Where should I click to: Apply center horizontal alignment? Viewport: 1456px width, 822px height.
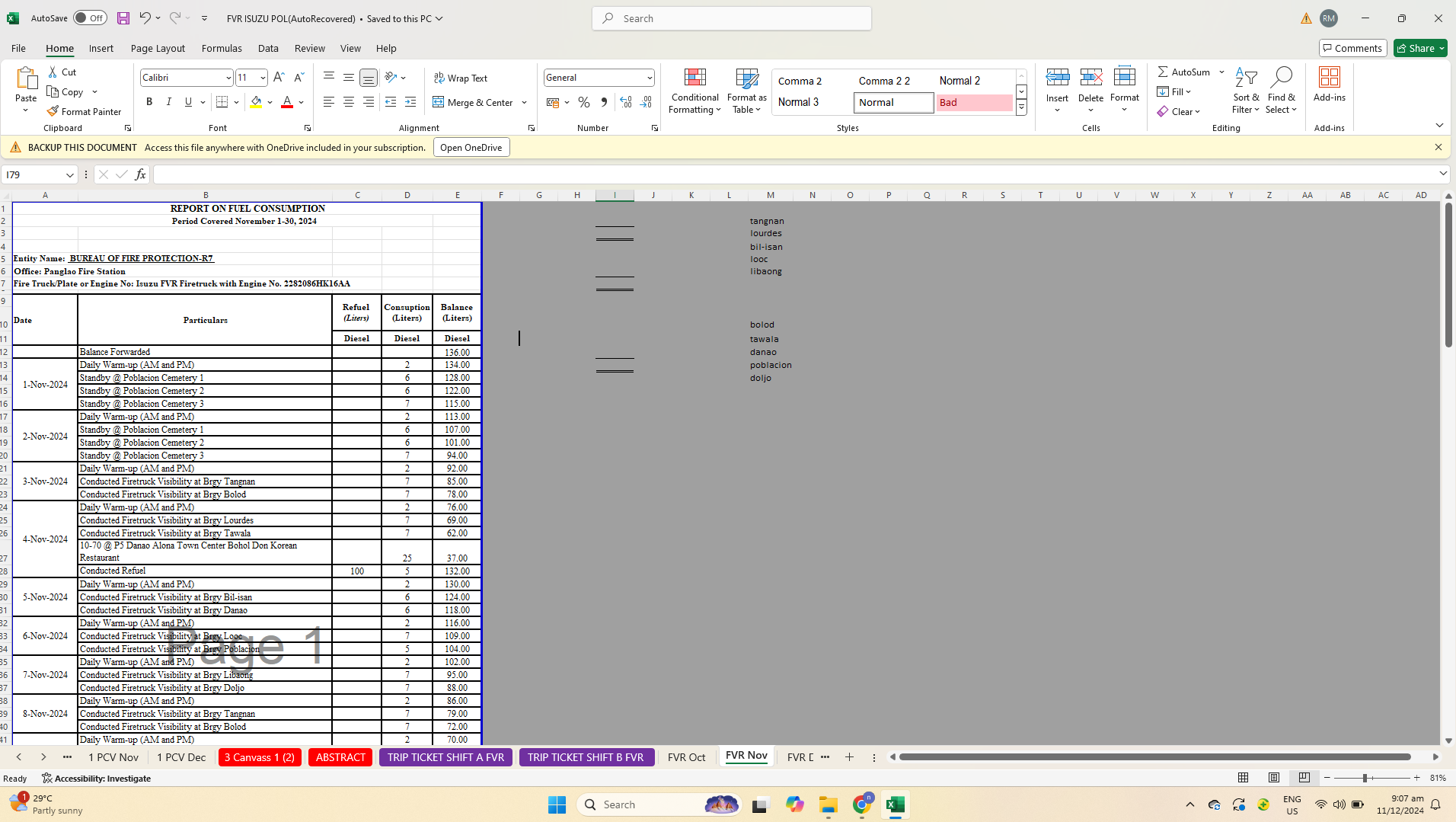coord(349,102)
